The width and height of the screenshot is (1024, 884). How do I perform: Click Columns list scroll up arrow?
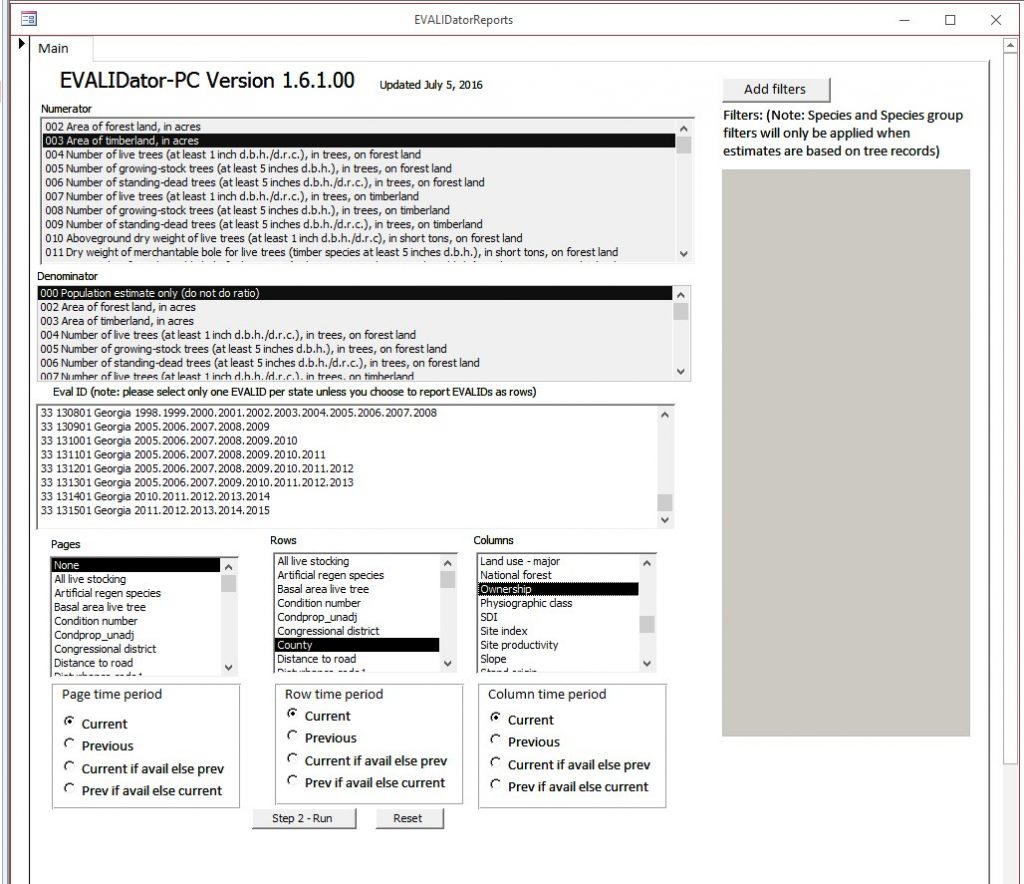(647, 563)
